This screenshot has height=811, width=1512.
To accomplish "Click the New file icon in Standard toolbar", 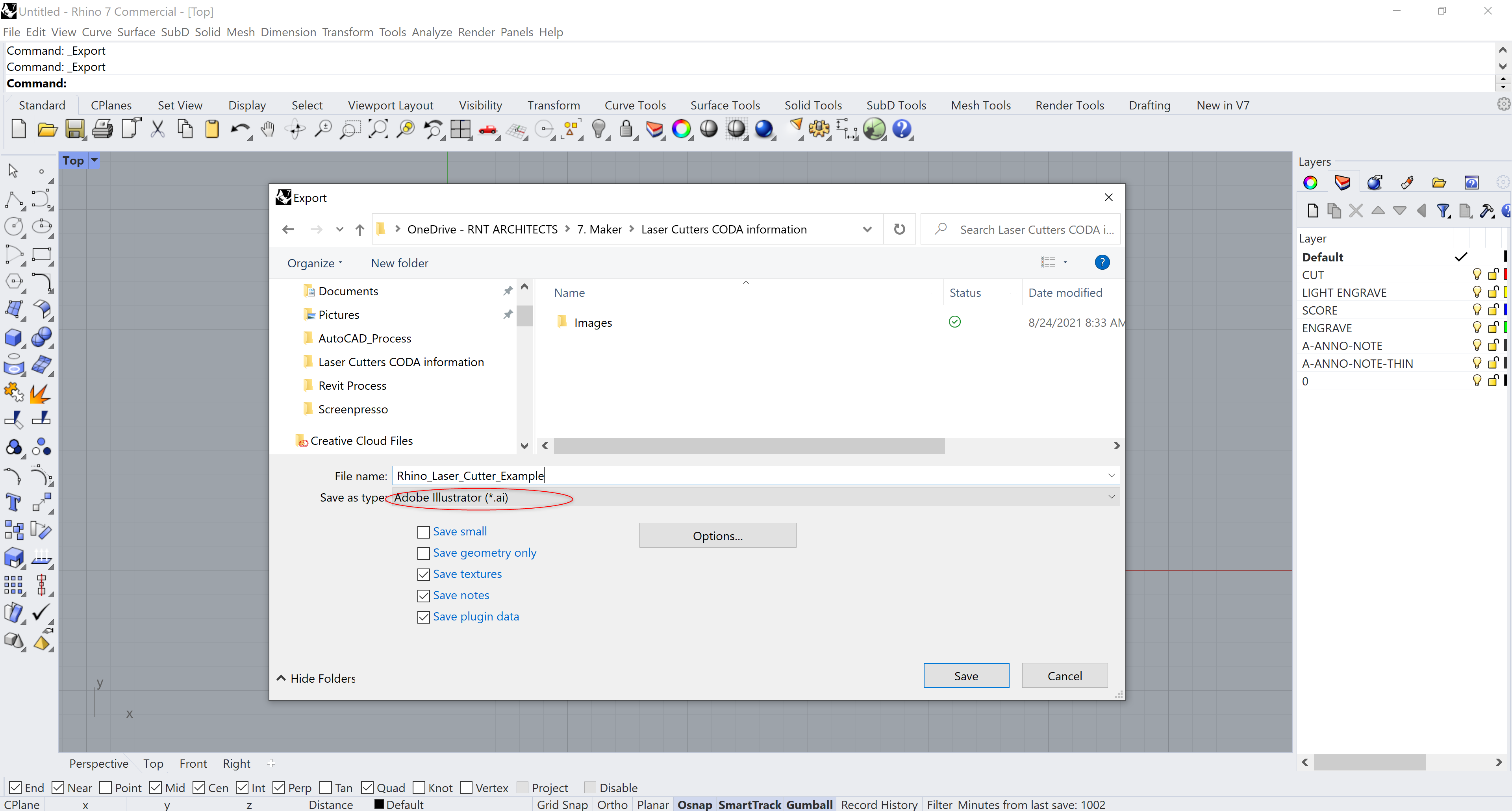I will pyautogui.click(x=19, y=128).
